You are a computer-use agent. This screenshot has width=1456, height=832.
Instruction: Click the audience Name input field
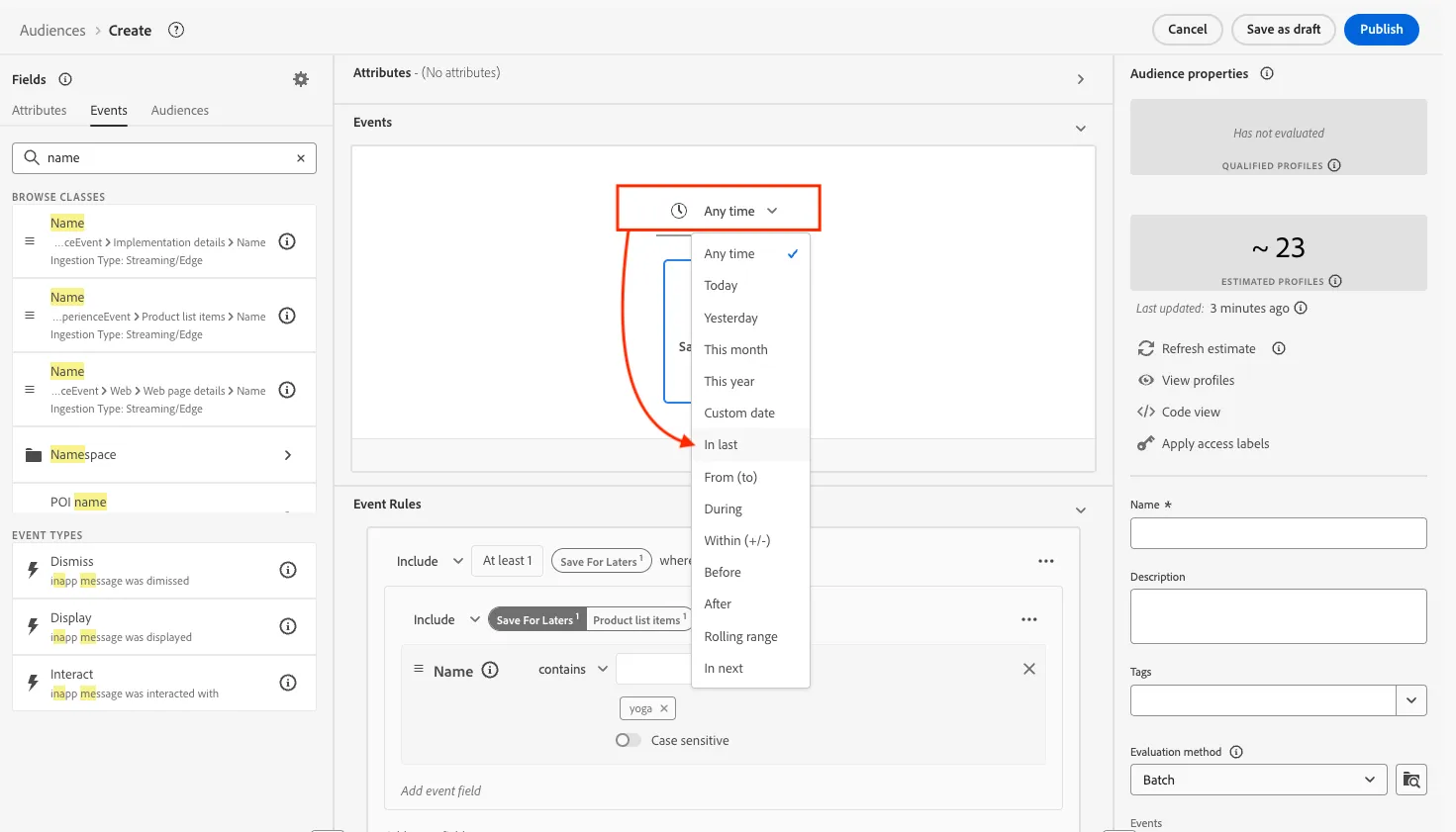point(1279,533)
